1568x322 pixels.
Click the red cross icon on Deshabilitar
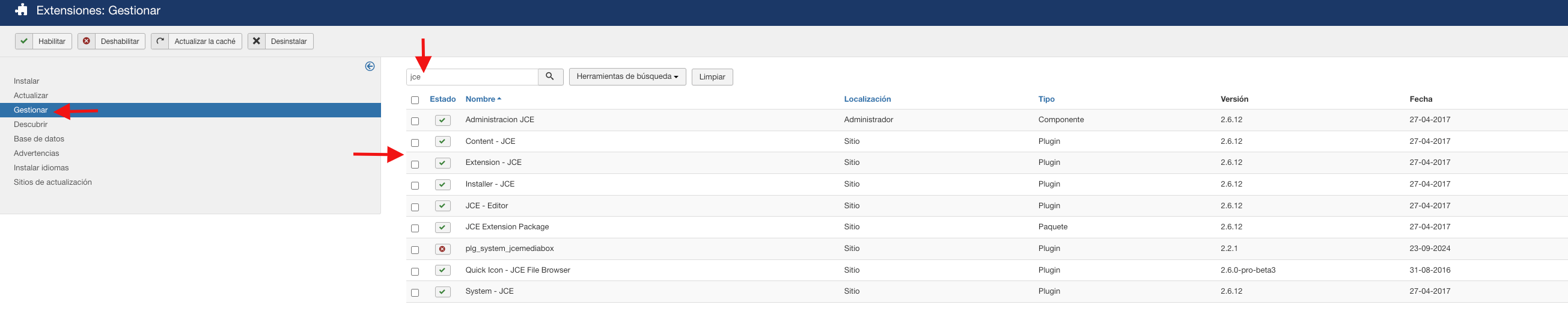[87, 41]
